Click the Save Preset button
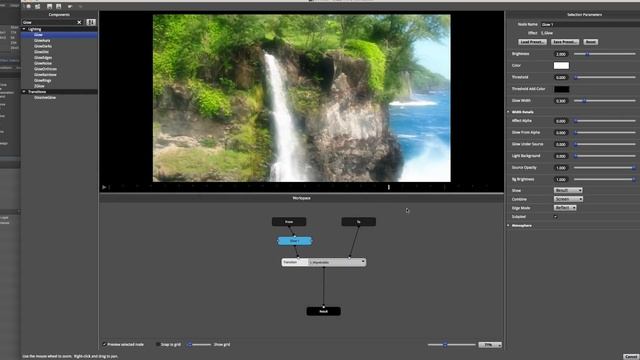Viewport: 640px width, 360px height. click(x=565, y=42)
